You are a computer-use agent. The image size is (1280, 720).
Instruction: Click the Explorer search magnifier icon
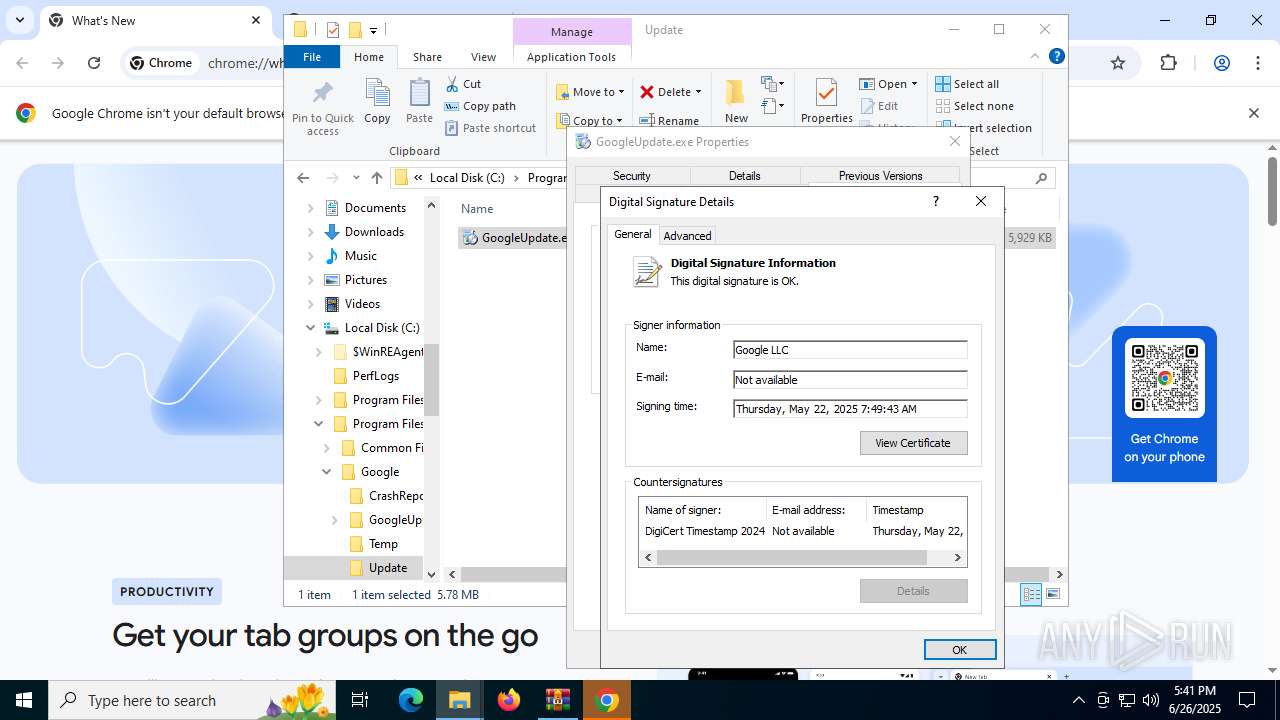(1041, 178)
